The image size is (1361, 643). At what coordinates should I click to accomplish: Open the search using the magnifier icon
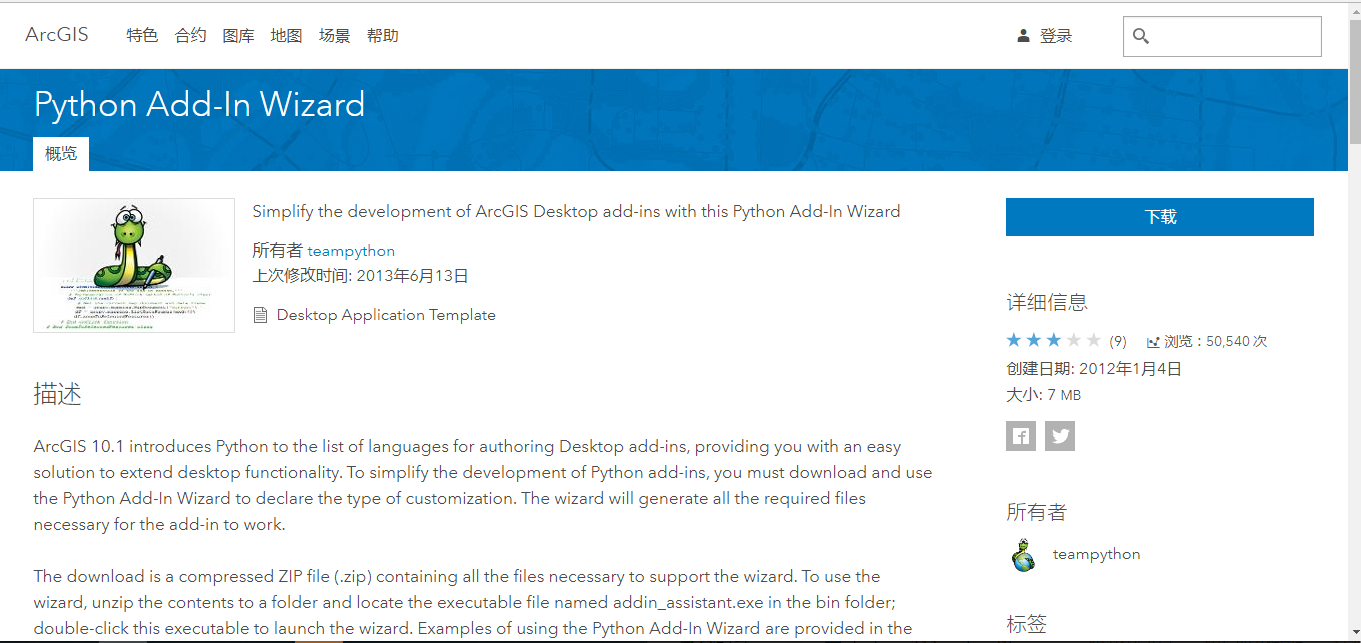point(1141,36)
